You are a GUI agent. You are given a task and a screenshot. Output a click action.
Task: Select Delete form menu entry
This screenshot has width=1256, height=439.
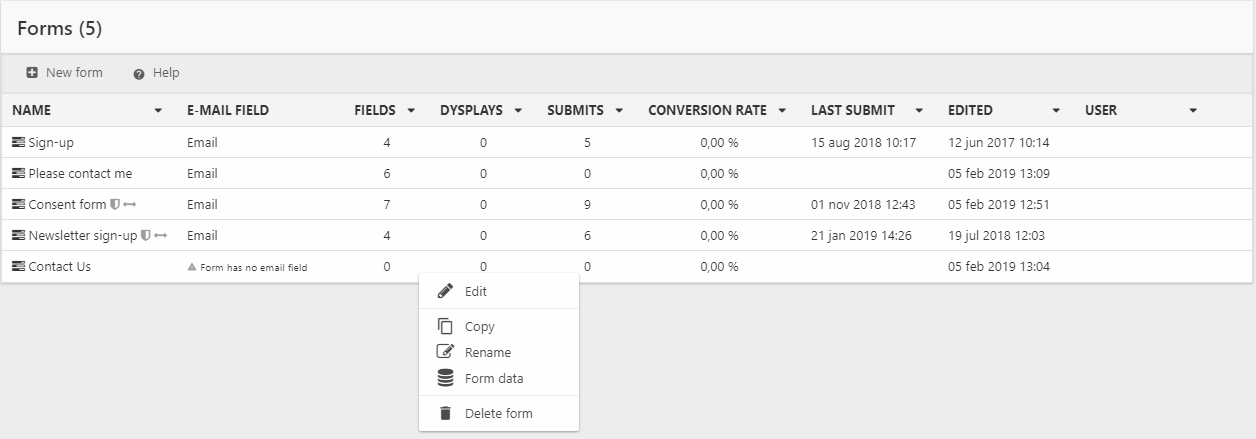coord(498,414)
